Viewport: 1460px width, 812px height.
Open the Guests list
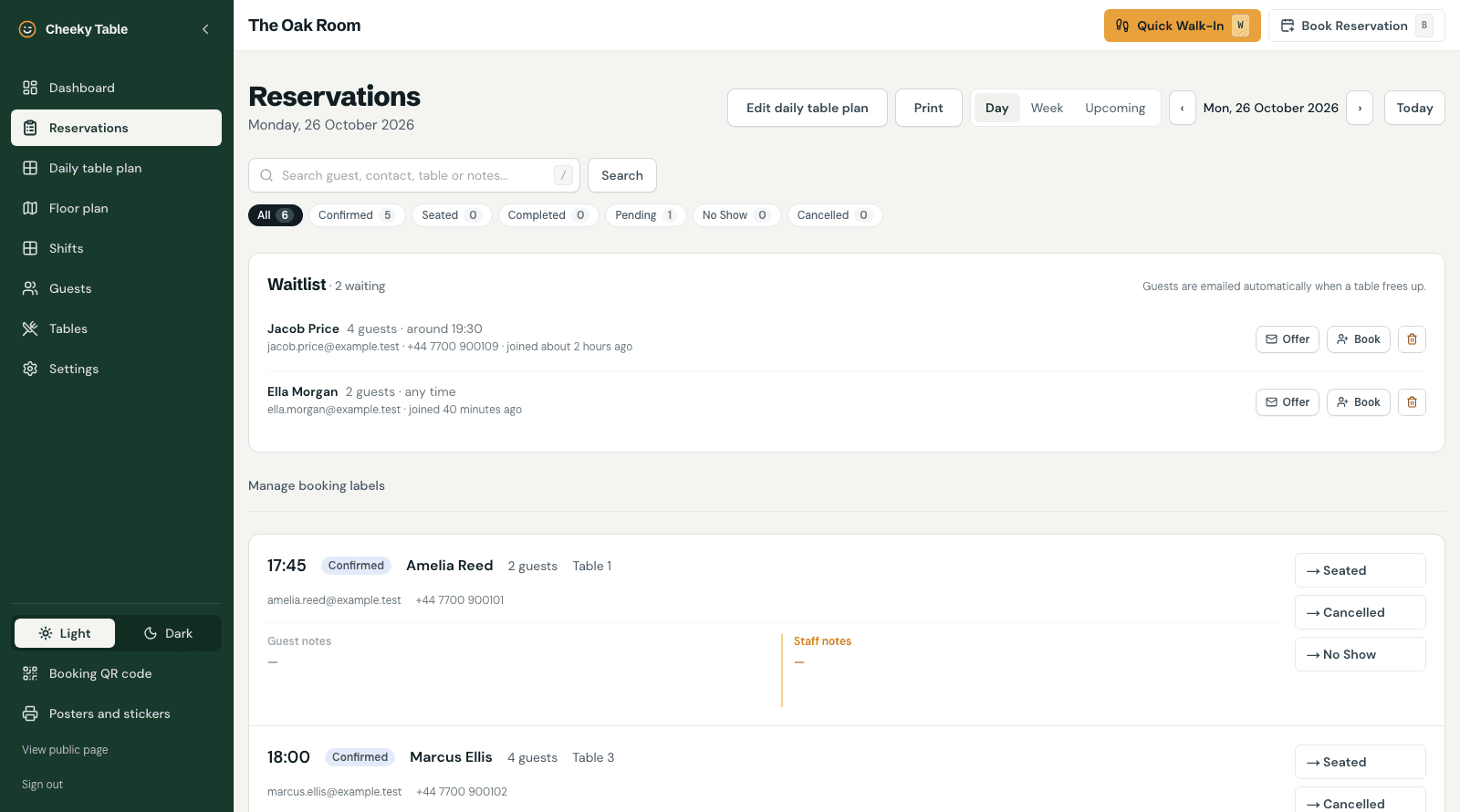point(116,288)
